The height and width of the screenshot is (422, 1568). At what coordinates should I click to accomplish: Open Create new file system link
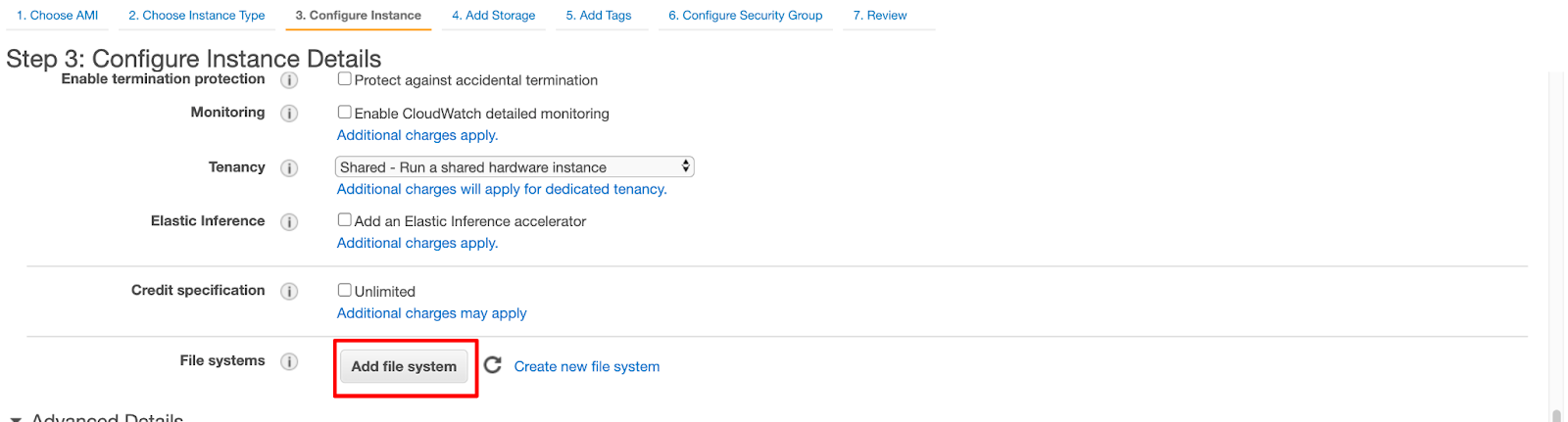click(x=587, y=366)
